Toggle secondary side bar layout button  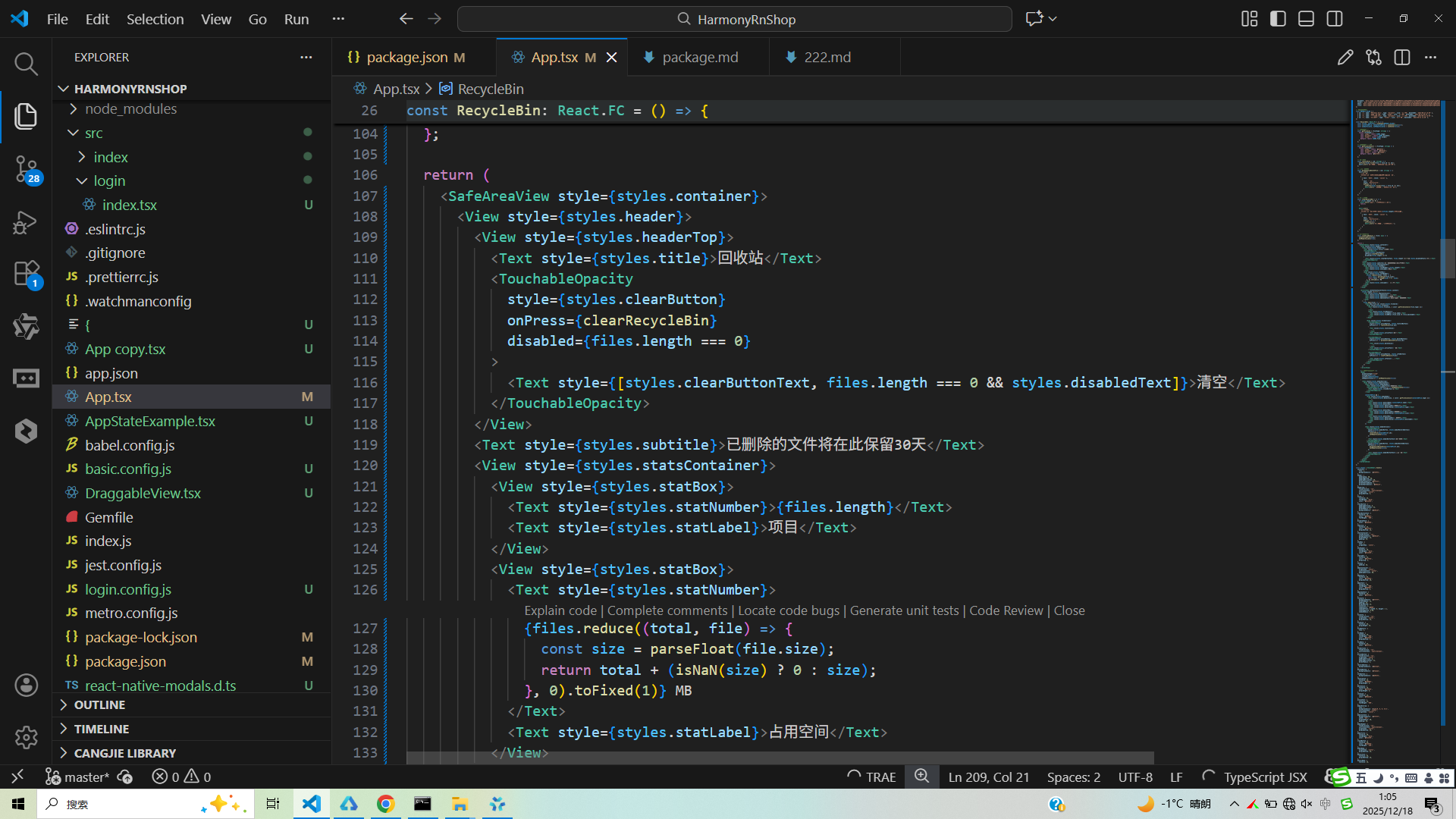click(1335, 19)
